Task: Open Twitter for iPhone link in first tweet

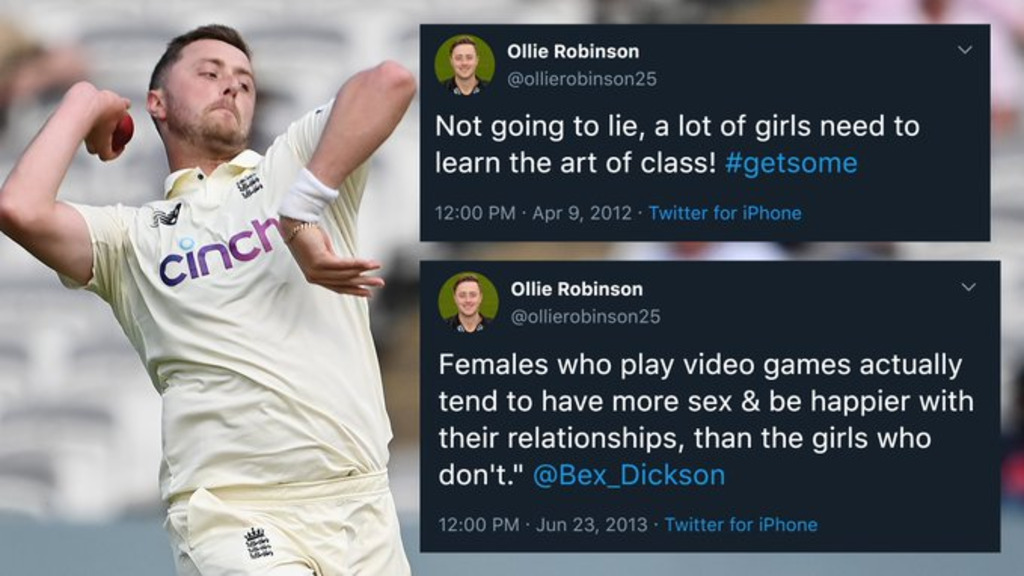Action: [x=725, y=213]
